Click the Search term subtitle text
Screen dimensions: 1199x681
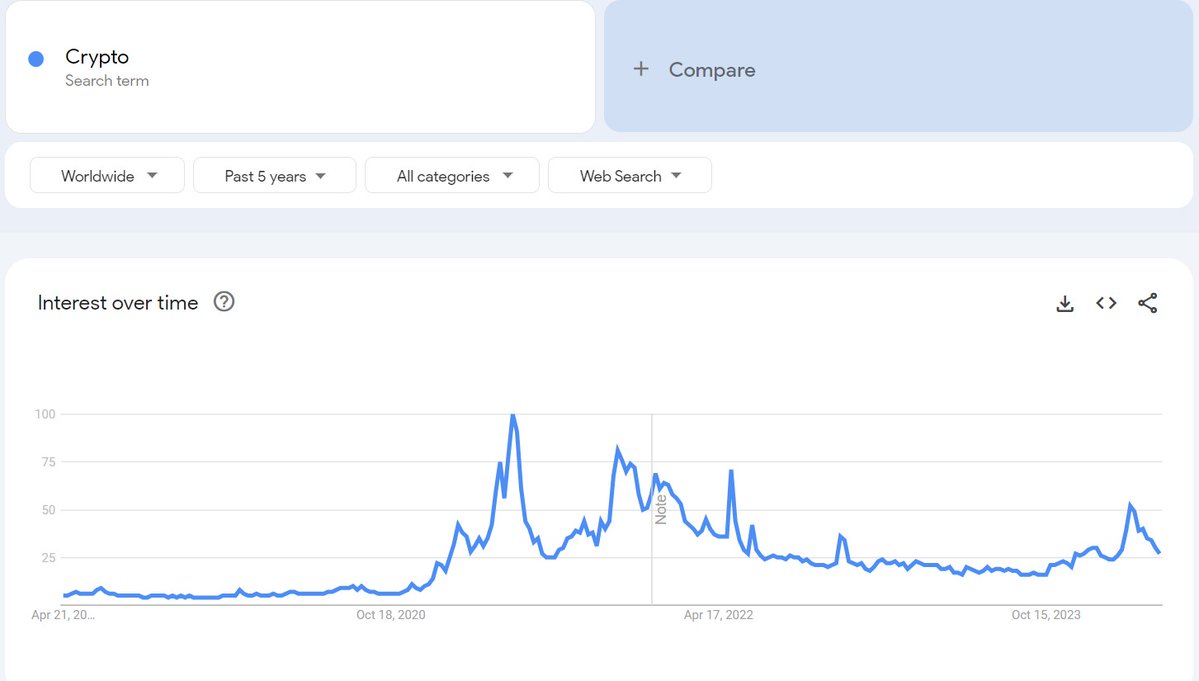click(x=107, y=81)
